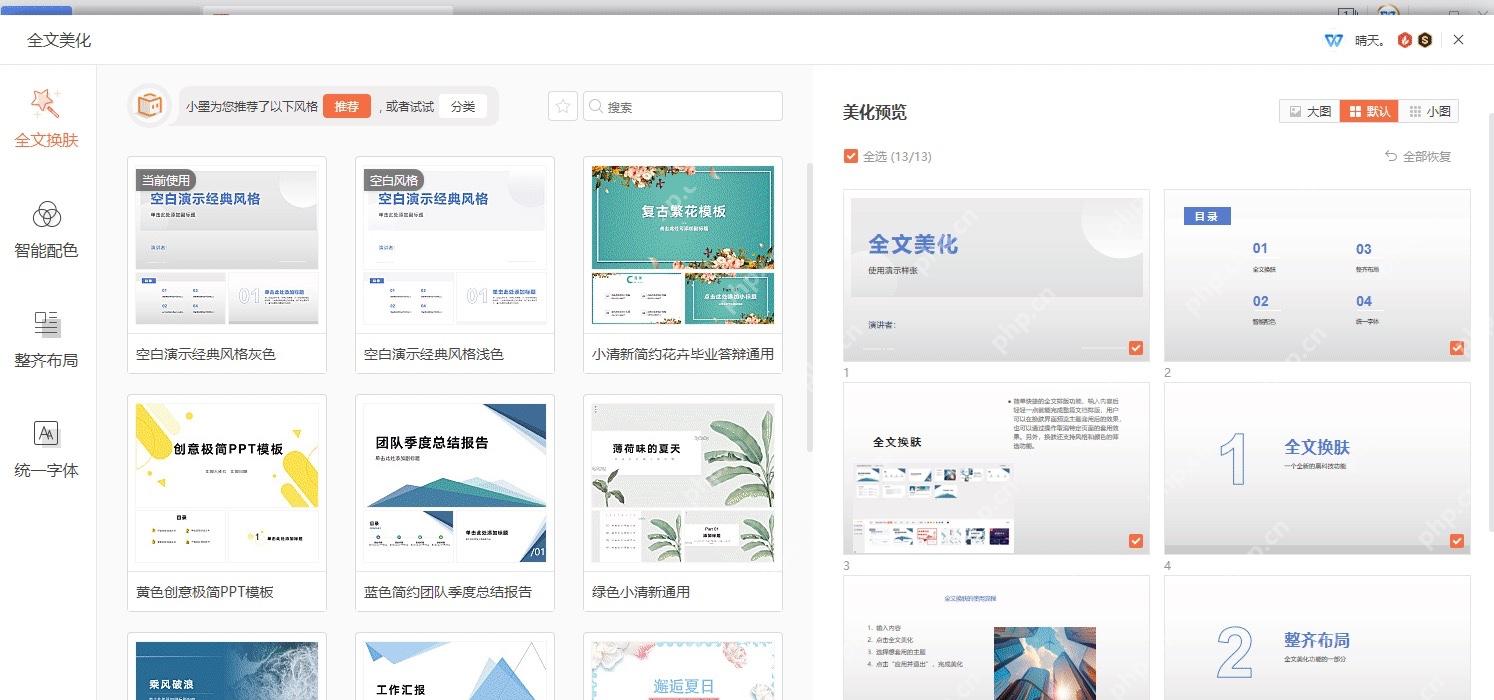
Task: Select 蓝色简约团队季度总结报告 thumbnail
Action: click(x=455, y=483)
